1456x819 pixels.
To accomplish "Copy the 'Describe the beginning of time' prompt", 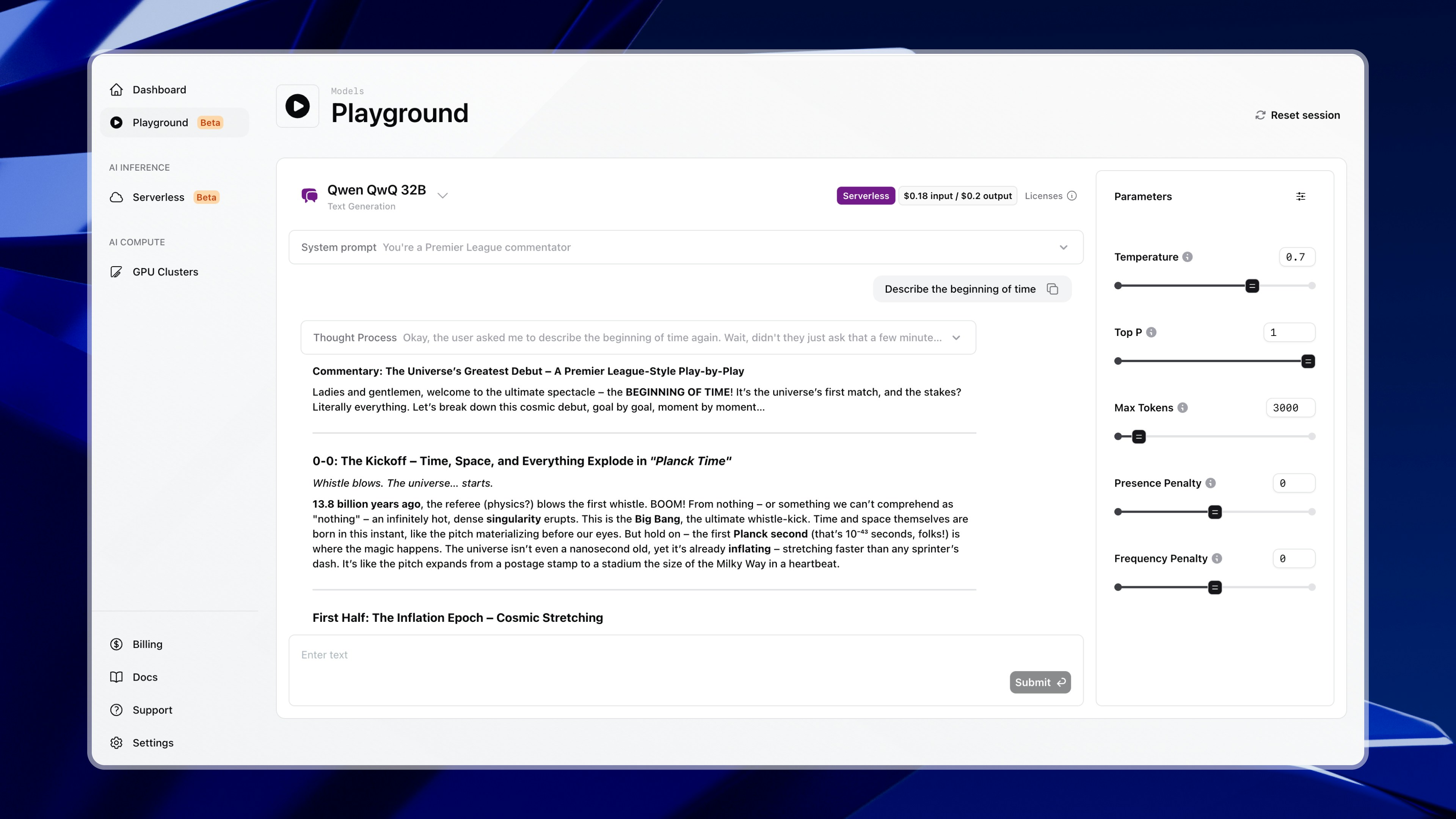I will (x=1052, y=289).
